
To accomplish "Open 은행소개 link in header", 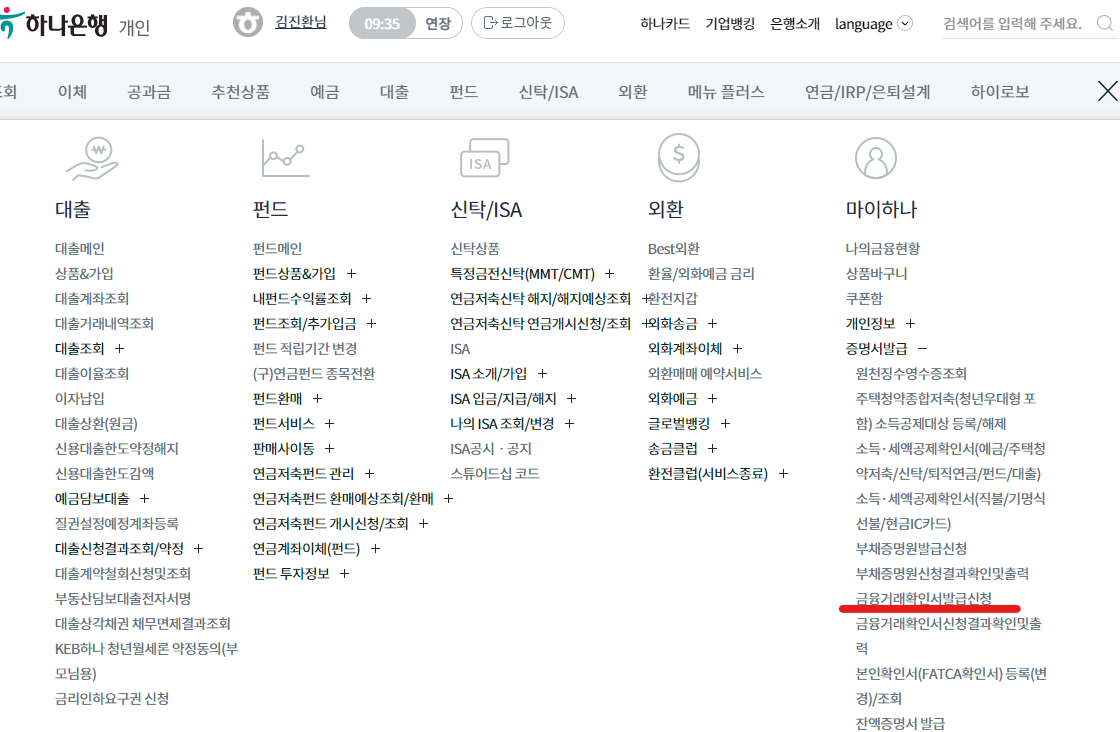I will pyautogui.click(x=795, y=24).
